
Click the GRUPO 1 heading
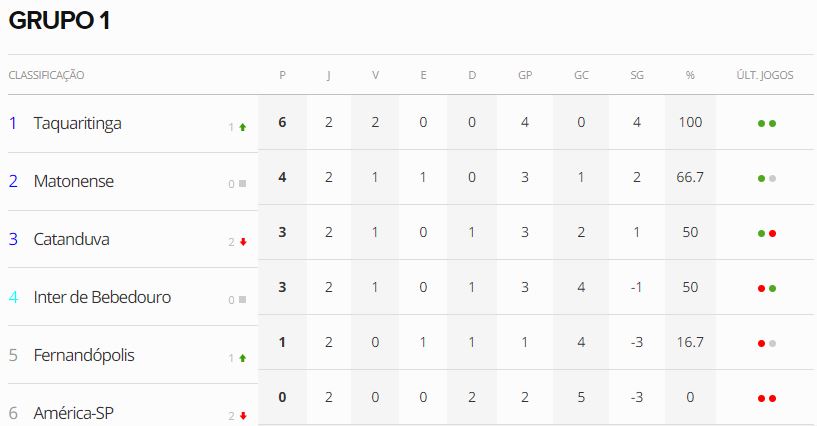tap(59, 21)
